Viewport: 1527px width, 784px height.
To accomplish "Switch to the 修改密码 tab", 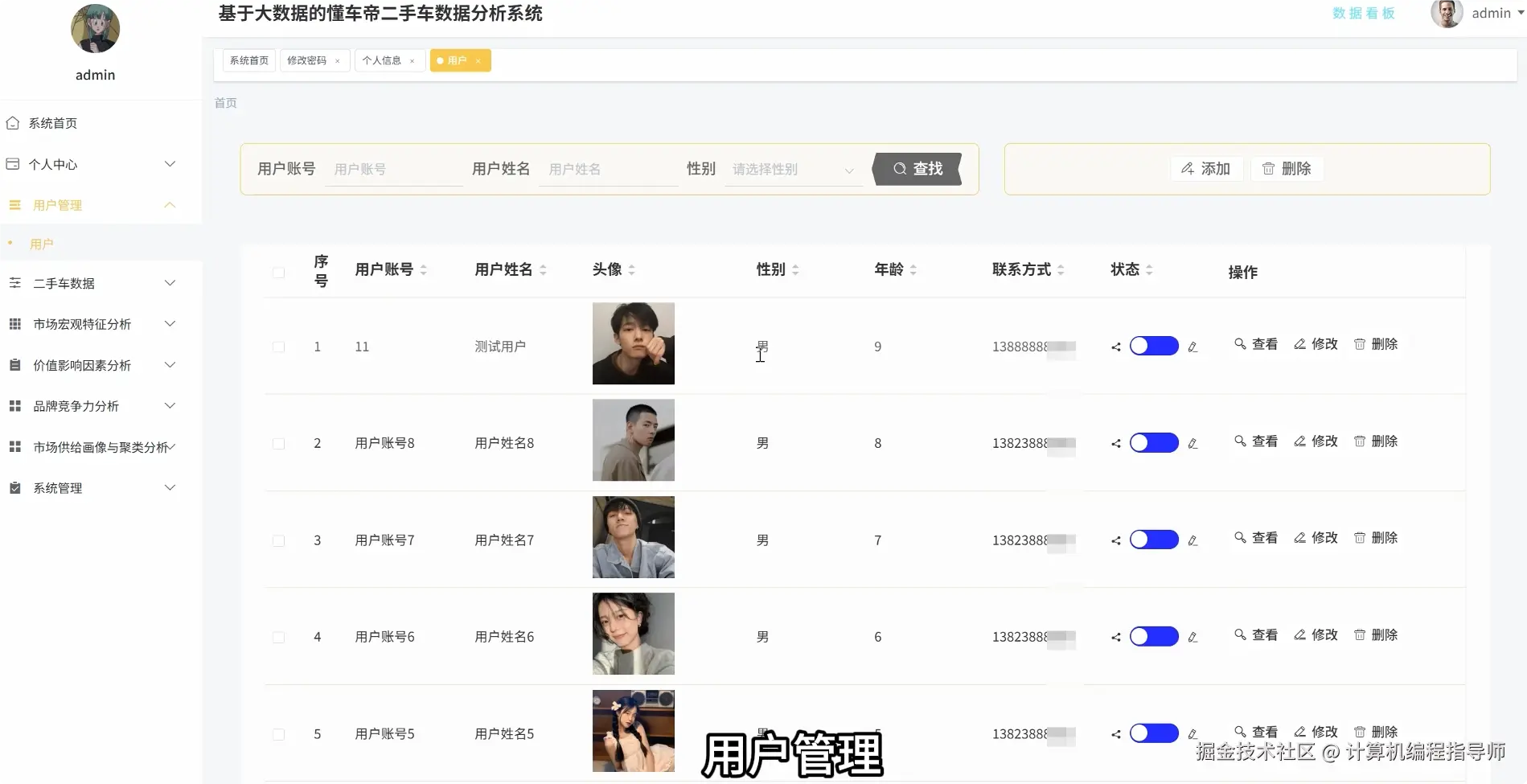I will (307, 60).
